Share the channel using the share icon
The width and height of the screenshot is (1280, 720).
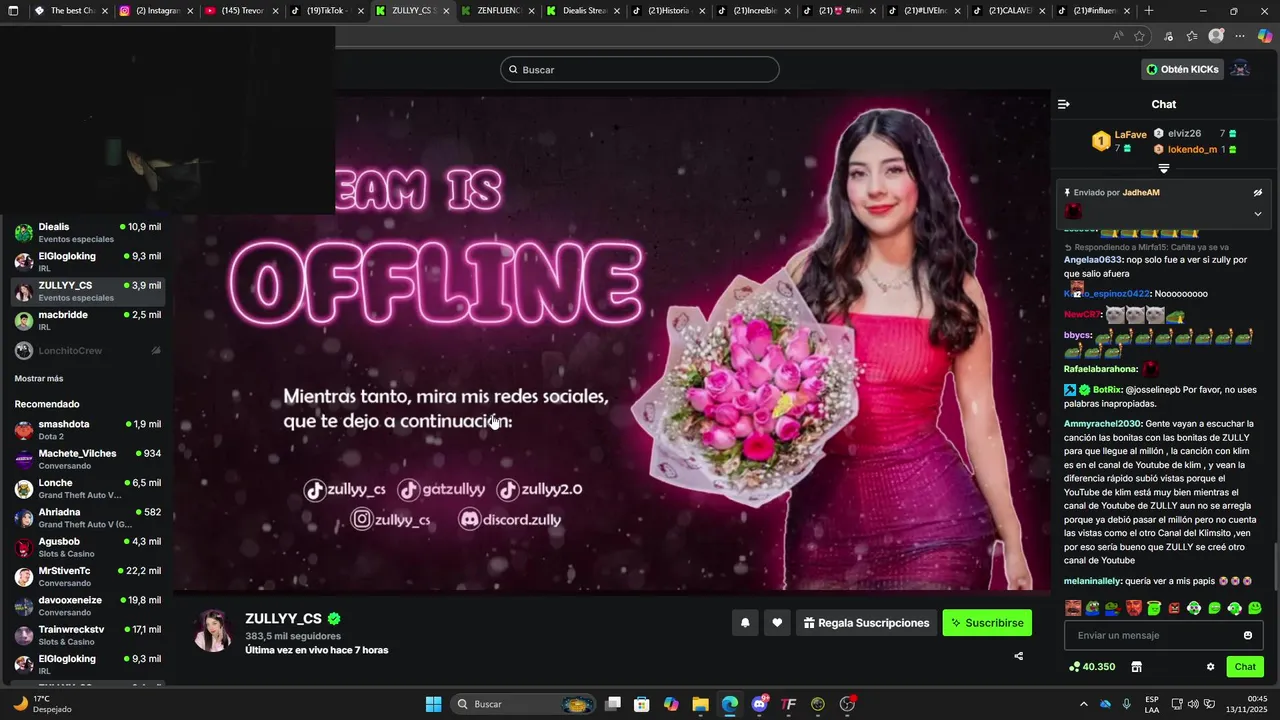point(1019,656)
